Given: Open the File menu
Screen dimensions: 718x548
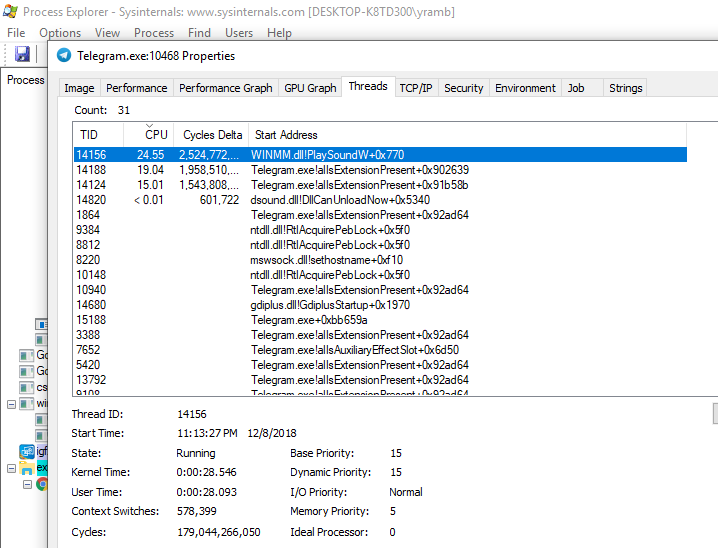Looking at the screenshot, I should coord(16,33).
